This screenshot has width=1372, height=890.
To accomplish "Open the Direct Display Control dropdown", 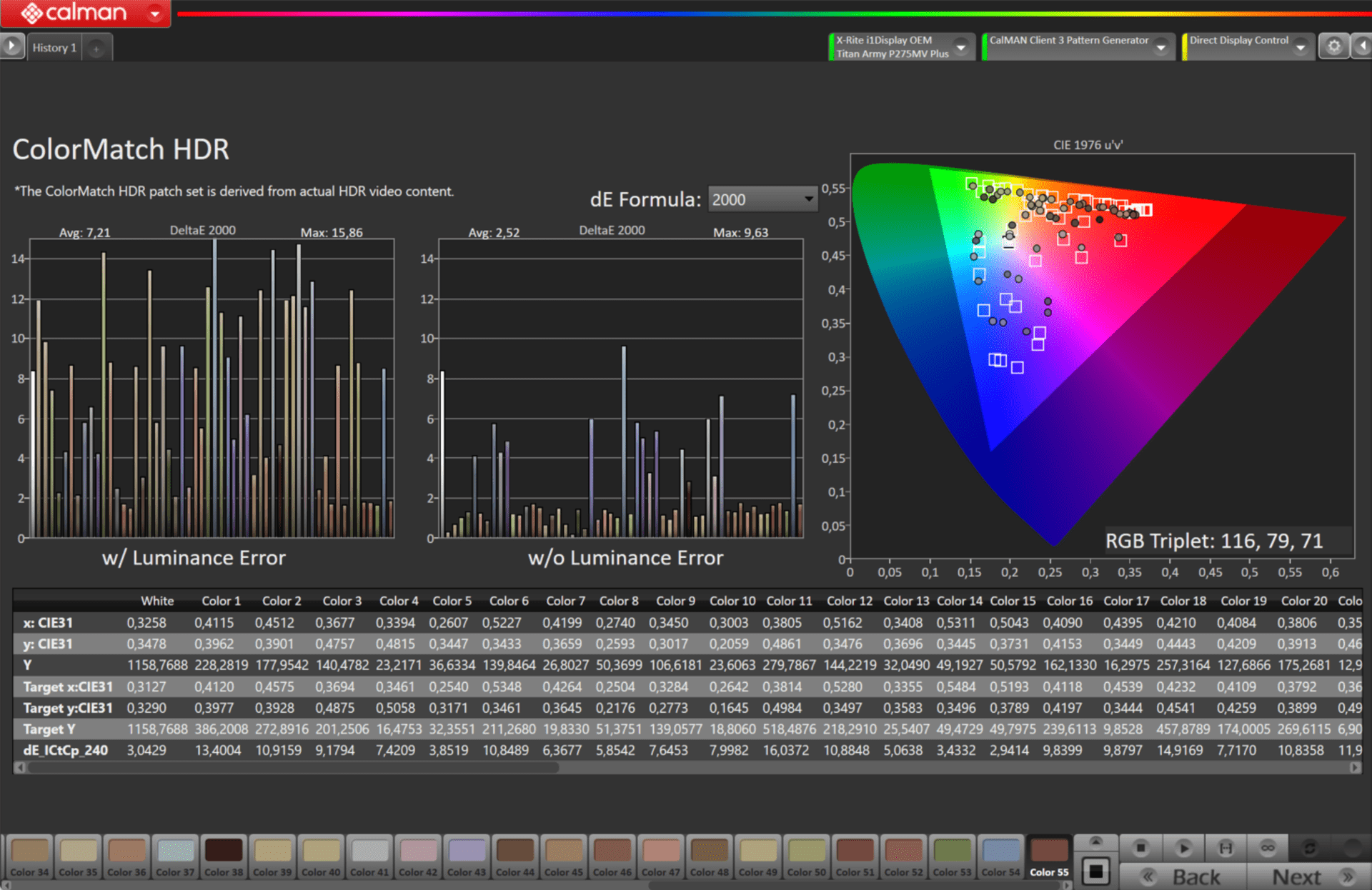I will click(1301, 47).
